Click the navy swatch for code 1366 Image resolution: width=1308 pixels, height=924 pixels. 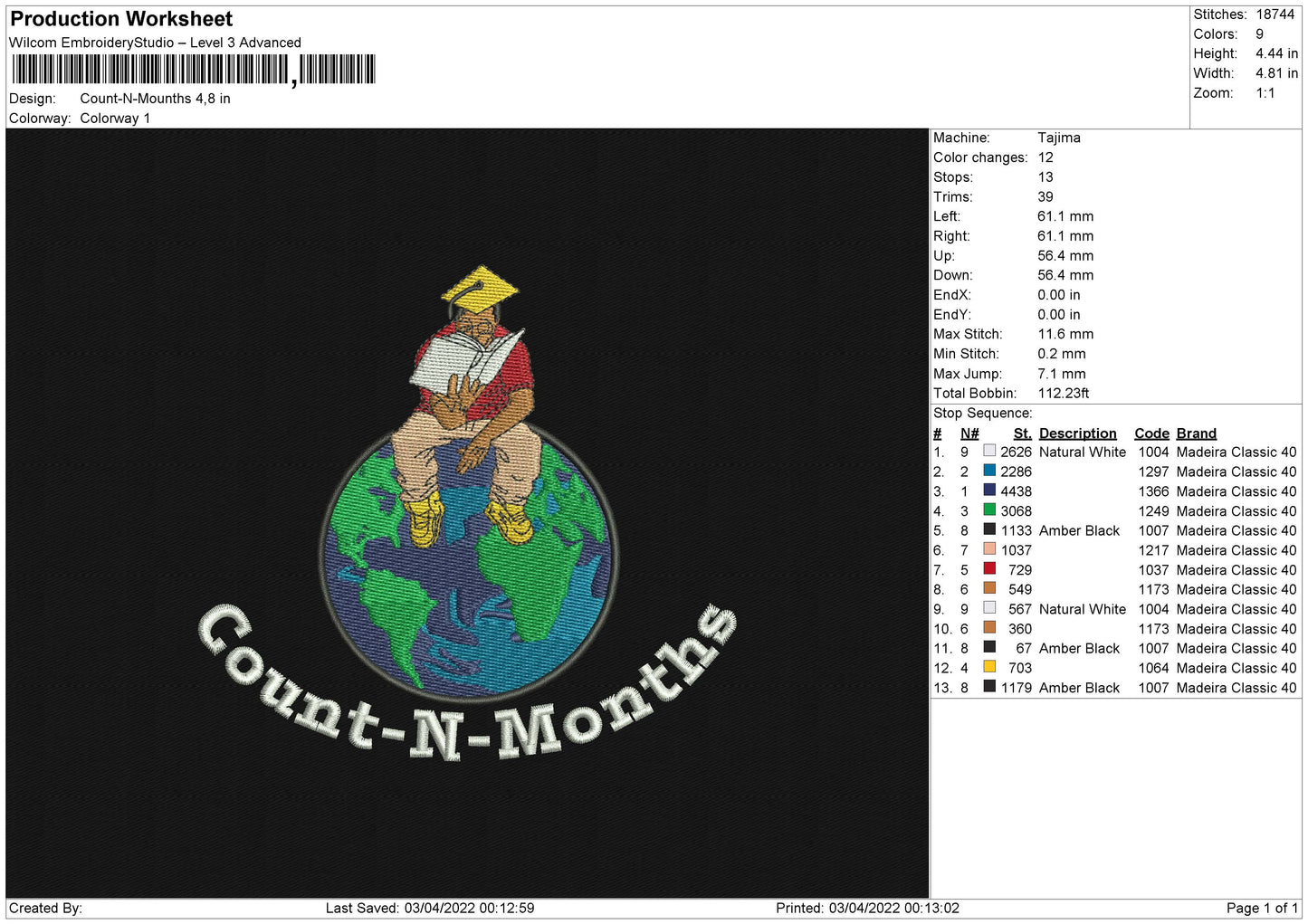point(989,491)
